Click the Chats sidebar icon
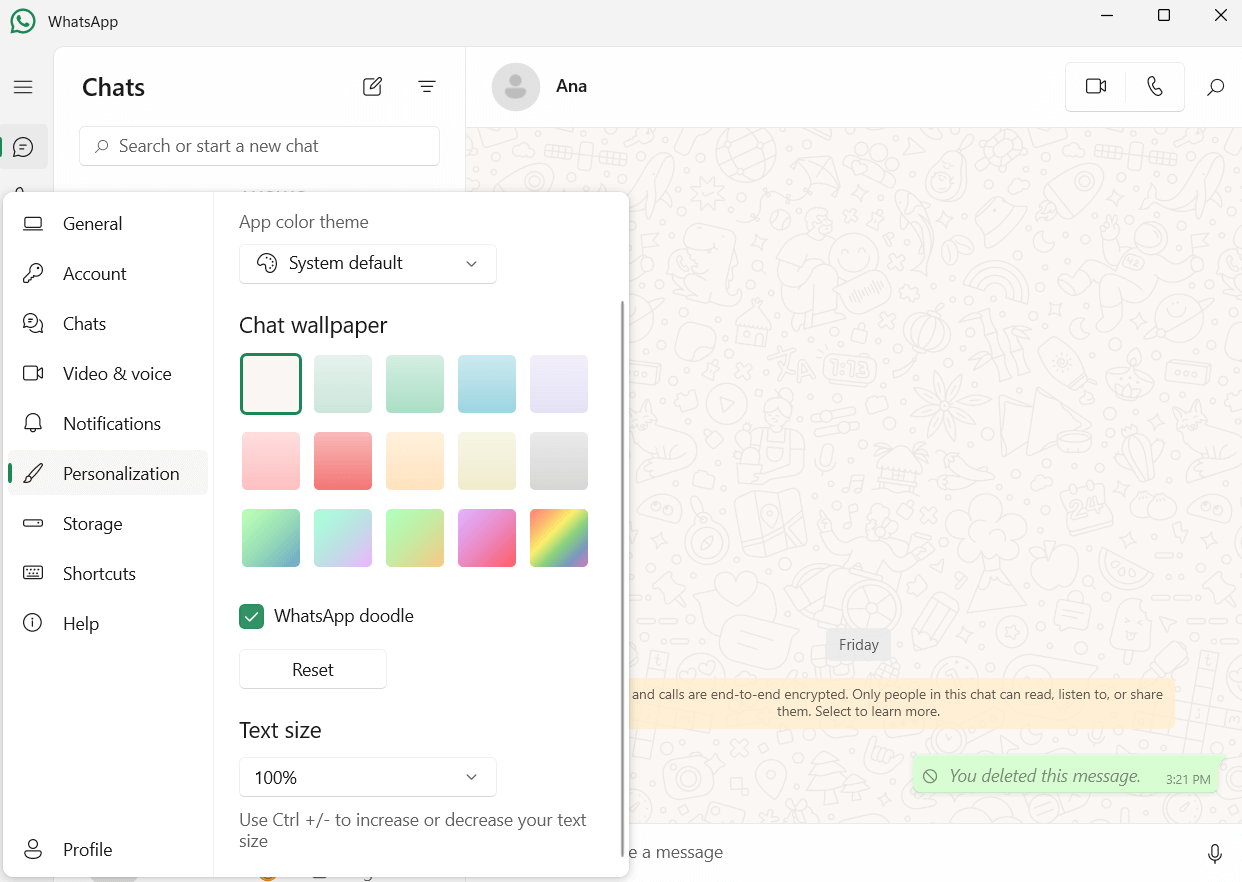This screenshot has width=1242, height=882. pos(24,147)
